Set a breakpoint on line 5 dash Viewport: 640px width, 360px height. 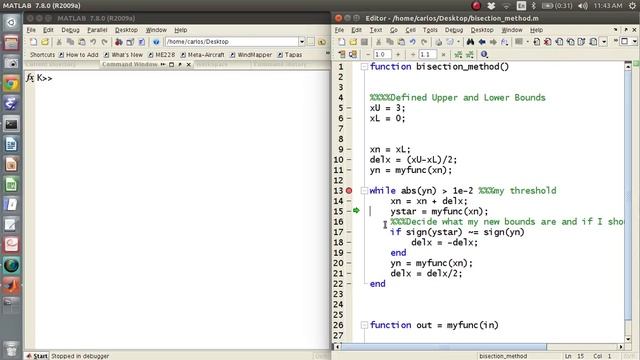349,108
